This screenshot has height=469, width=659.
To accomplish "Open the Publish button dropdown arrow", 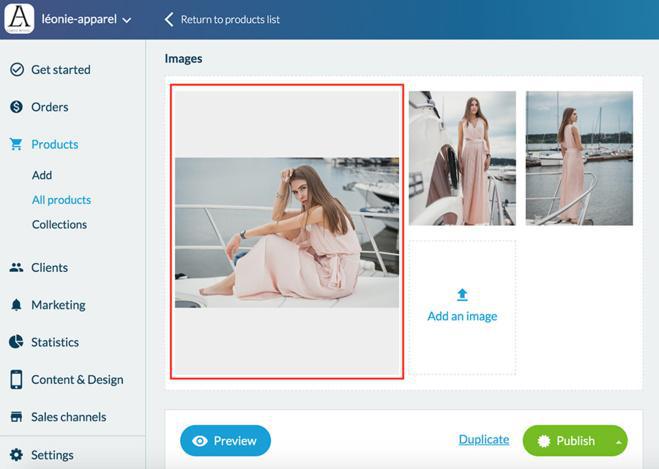I will pos(620,441).
